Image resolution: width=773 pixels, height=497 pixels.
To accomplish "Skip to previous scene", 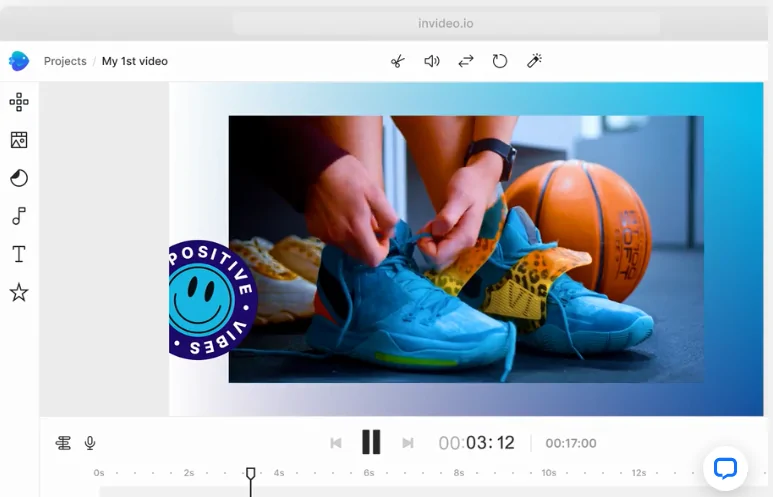I will click(x=336, y=443).
